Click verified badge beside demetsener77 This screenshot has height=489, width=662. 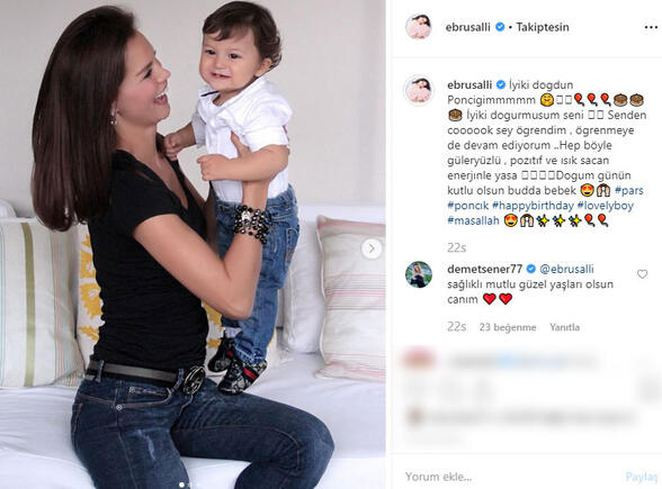pyautogui.click(x=531, y=269)
